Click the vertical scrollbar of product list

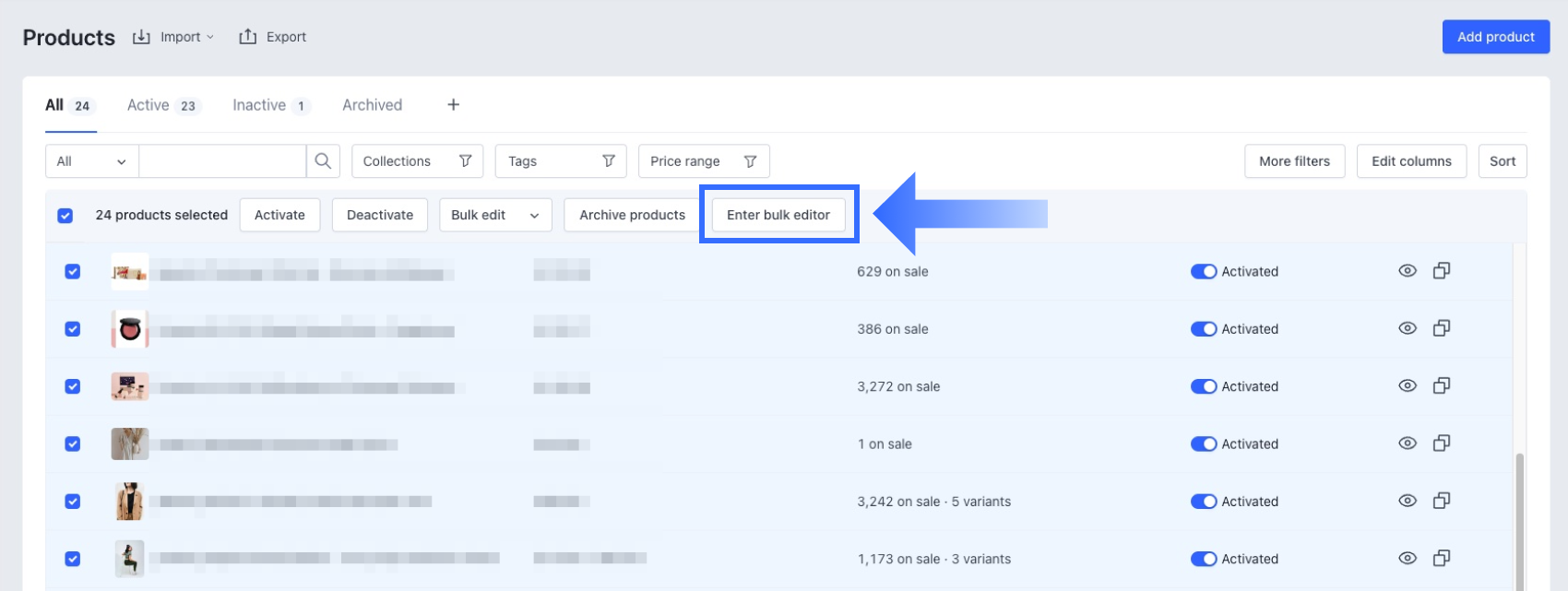coord(1519,516)
